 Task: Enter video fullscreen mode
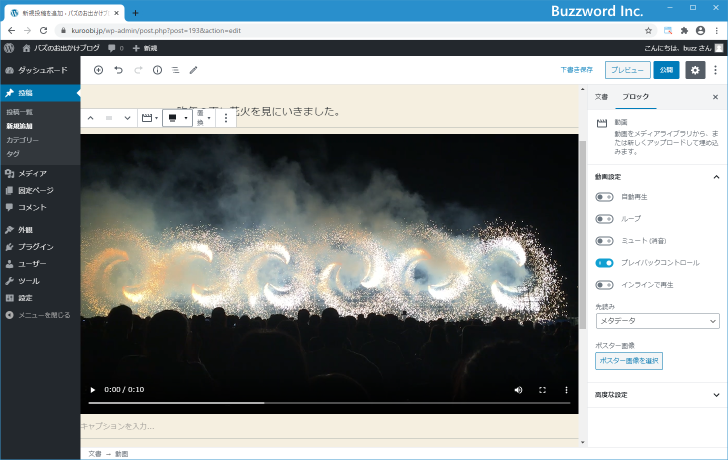[x=542, y=389]
